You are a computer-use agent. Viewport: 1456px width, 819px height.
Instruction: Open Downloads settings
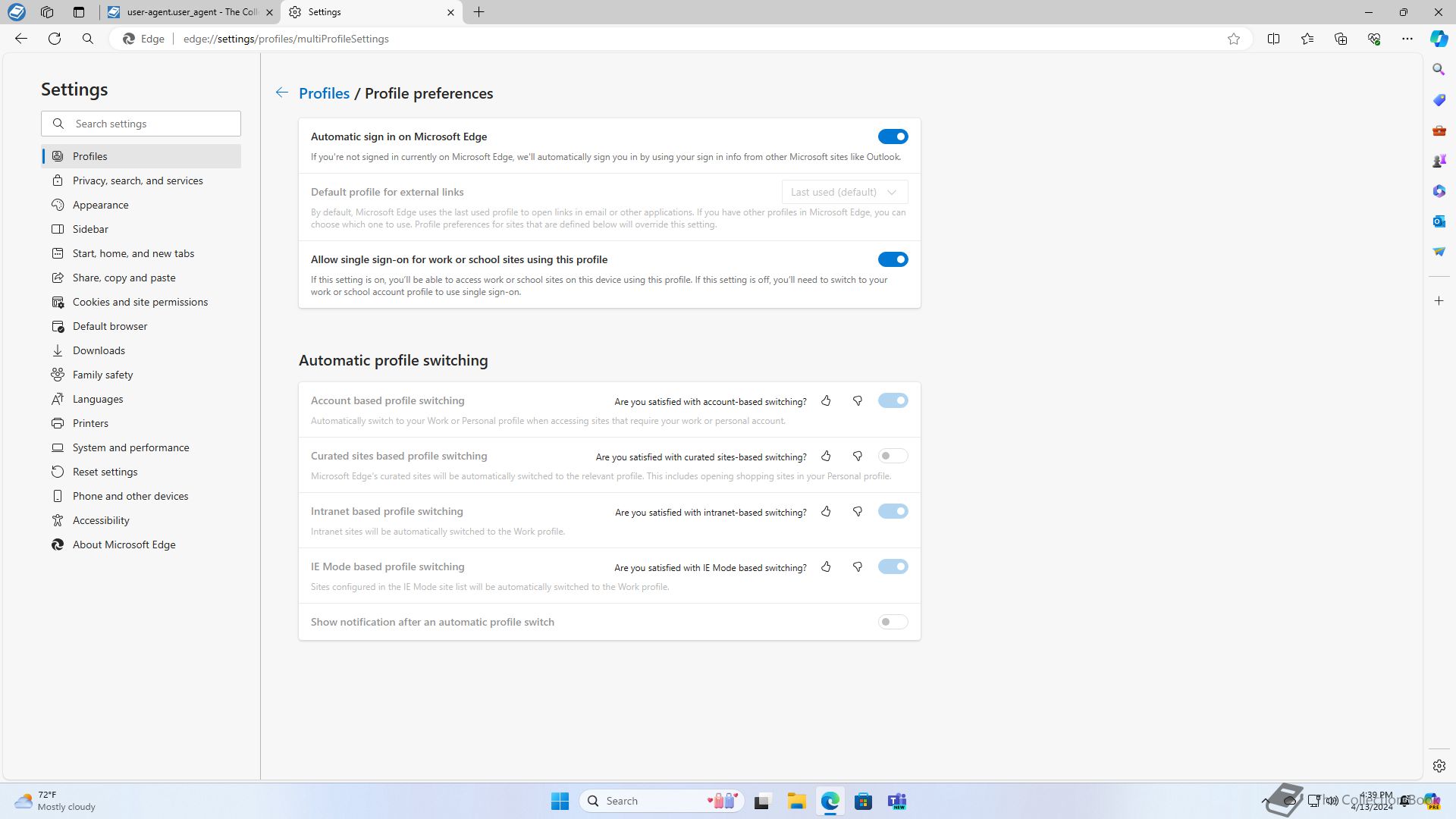coord(141,350)
